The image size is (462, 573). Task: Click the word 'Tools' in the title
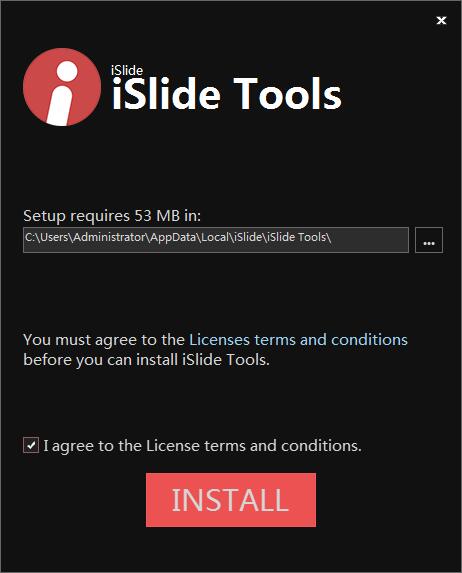point(287,94)
